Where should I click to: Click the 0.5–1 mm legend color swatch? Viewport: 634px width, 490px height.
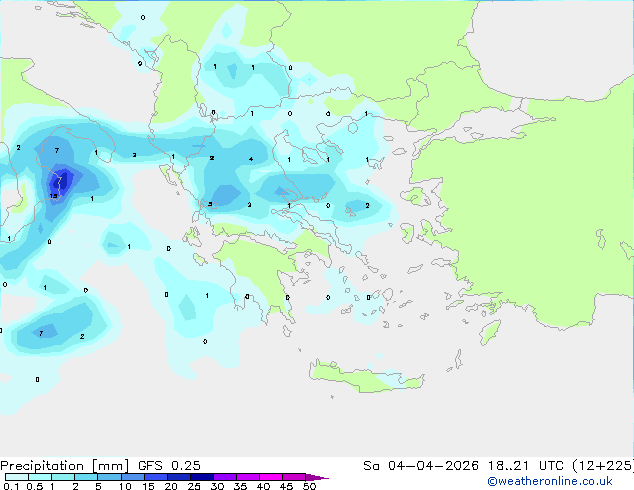pyautogui.click(x=40, y=477)
